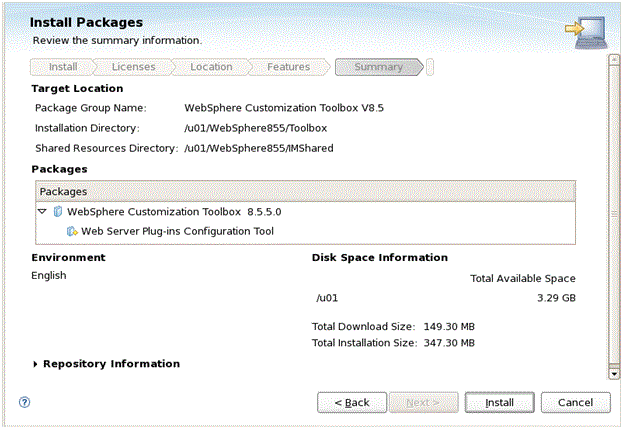Expand the Repository Information section

36,364
